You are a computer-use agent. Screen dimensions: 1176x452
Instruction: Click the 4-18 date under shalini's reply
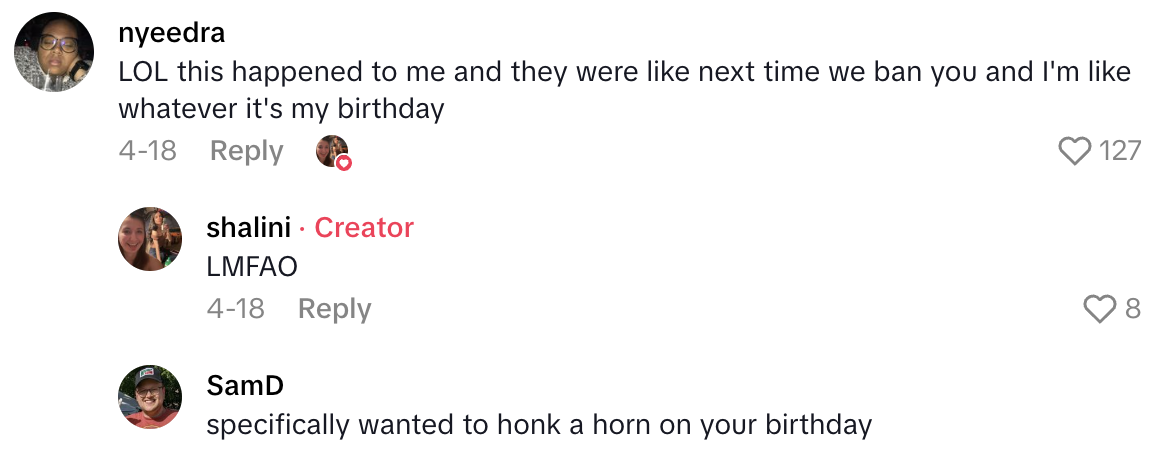pos(235,309)
